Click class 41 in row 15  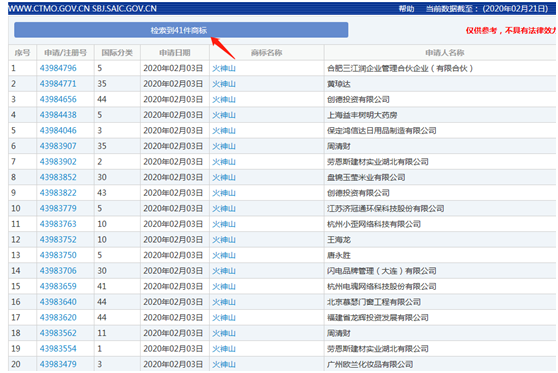[102, 286]
